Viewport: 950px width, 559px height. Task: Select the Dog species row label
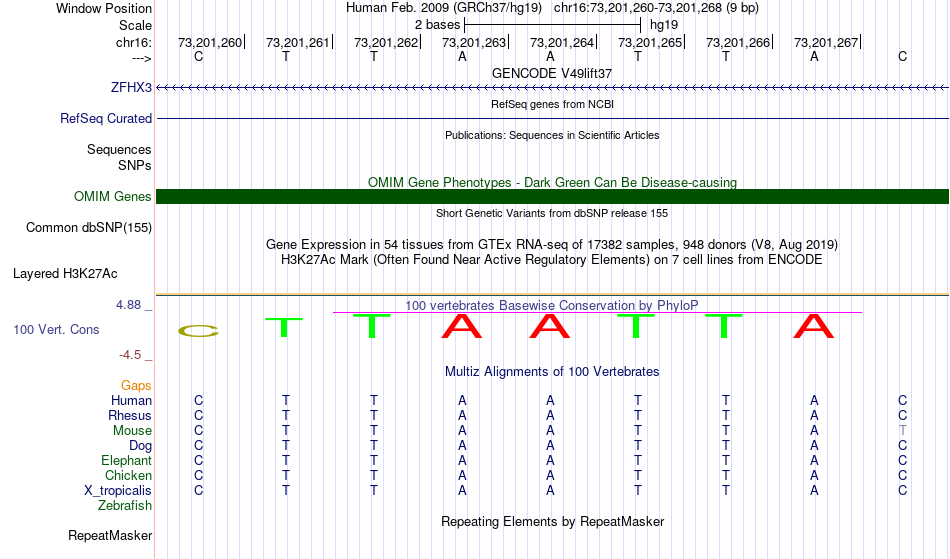[140, 446]
